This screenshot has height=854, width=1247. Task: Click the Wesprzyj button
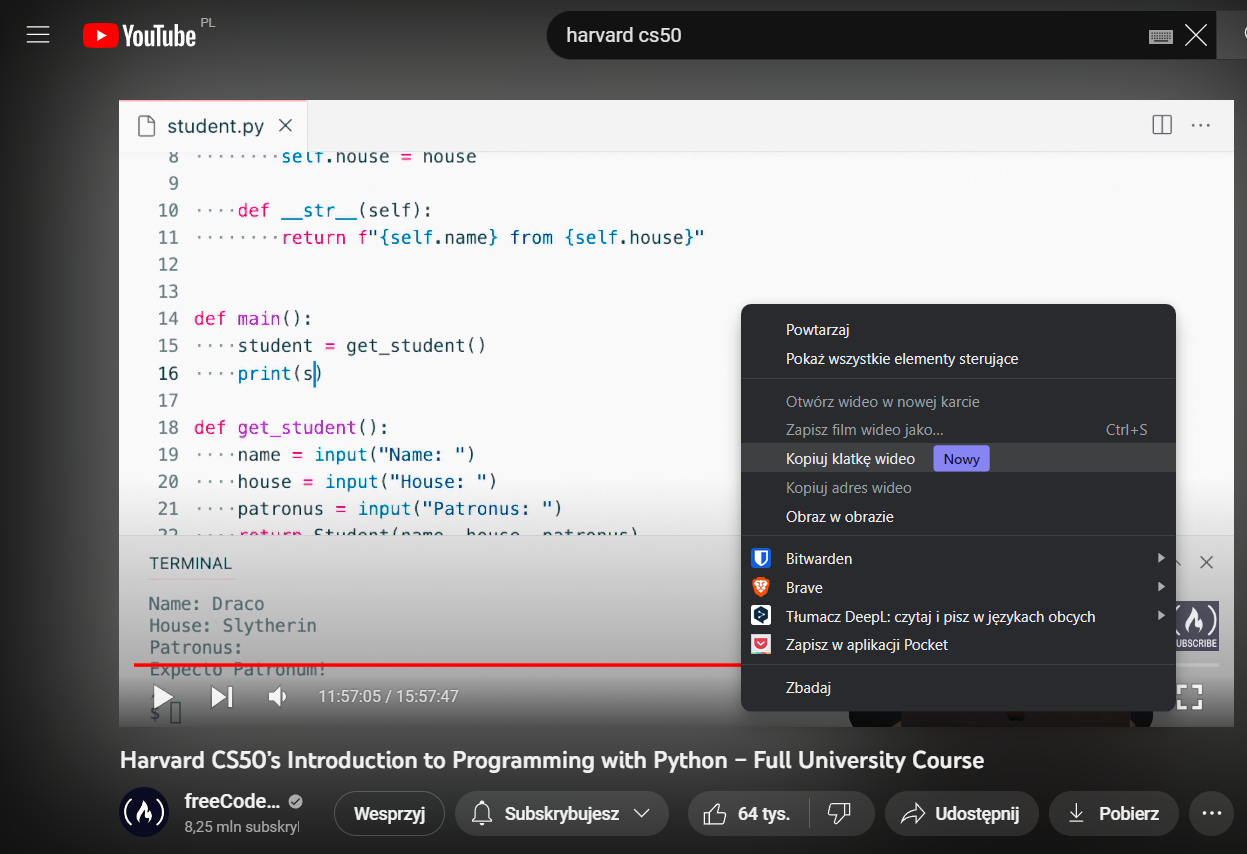click(389, 814)
